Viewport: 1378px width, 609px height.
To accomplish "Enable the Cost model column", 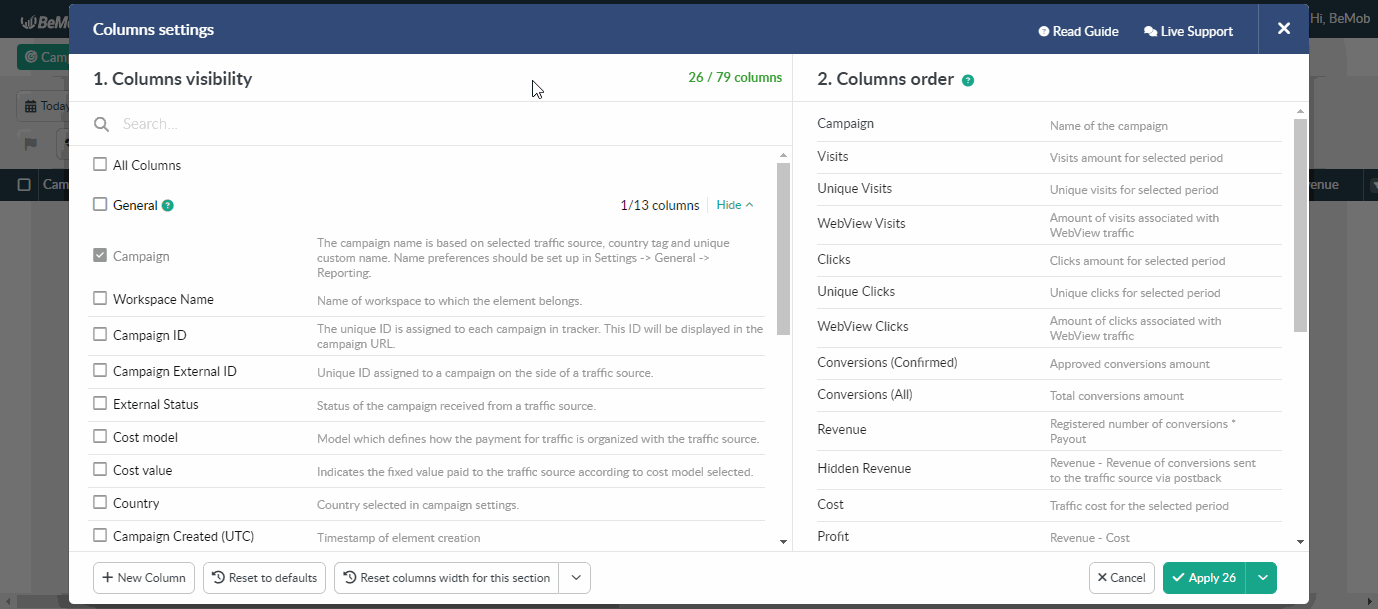I will (100, 437).
